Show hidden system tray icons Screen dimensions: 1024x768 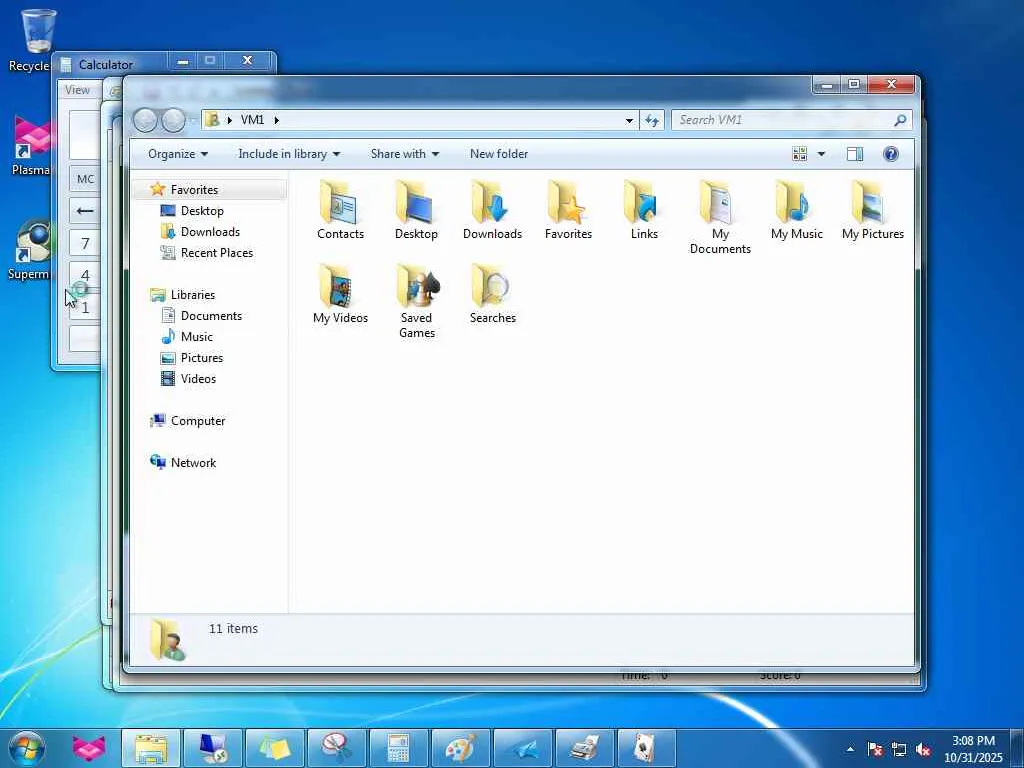click(850, 749)
